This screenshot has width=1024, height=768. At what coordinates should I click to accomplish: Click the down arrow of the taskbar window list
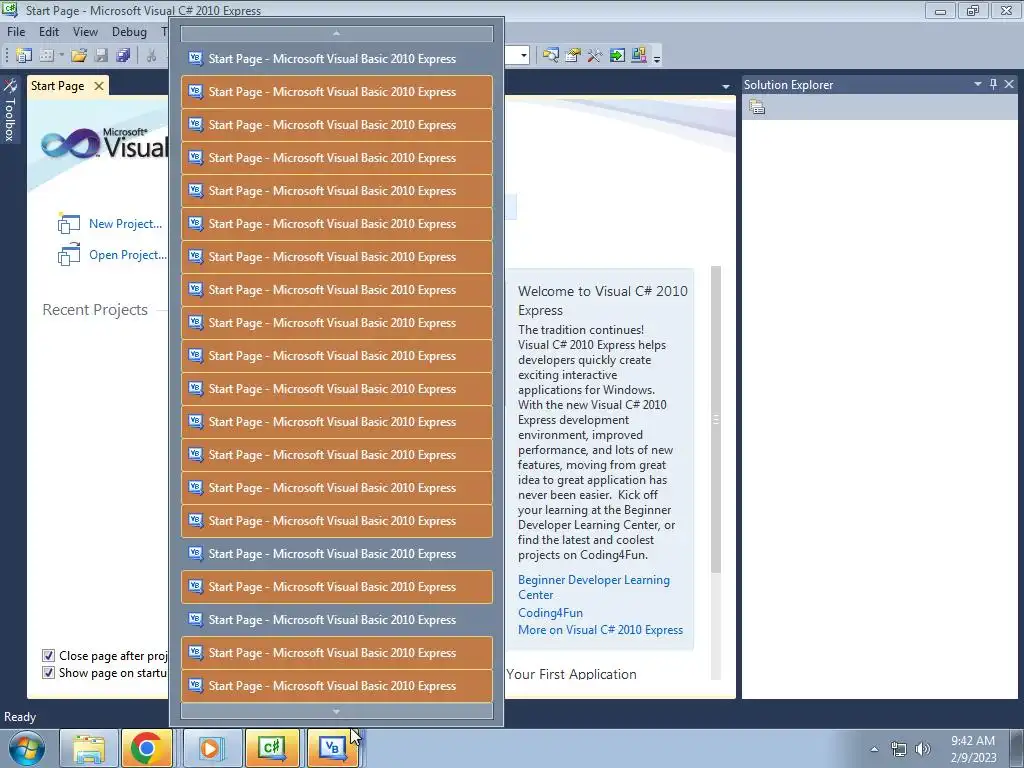(x=337, y=711)
